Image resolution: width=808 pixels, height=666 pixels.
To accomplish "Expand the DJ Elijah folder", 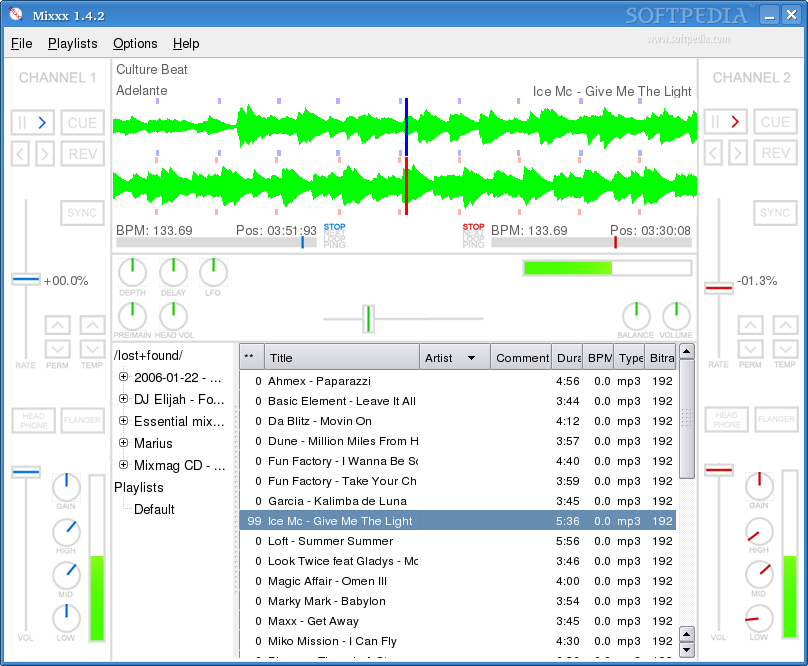I will pyautogui.click(x=123, y=398).
